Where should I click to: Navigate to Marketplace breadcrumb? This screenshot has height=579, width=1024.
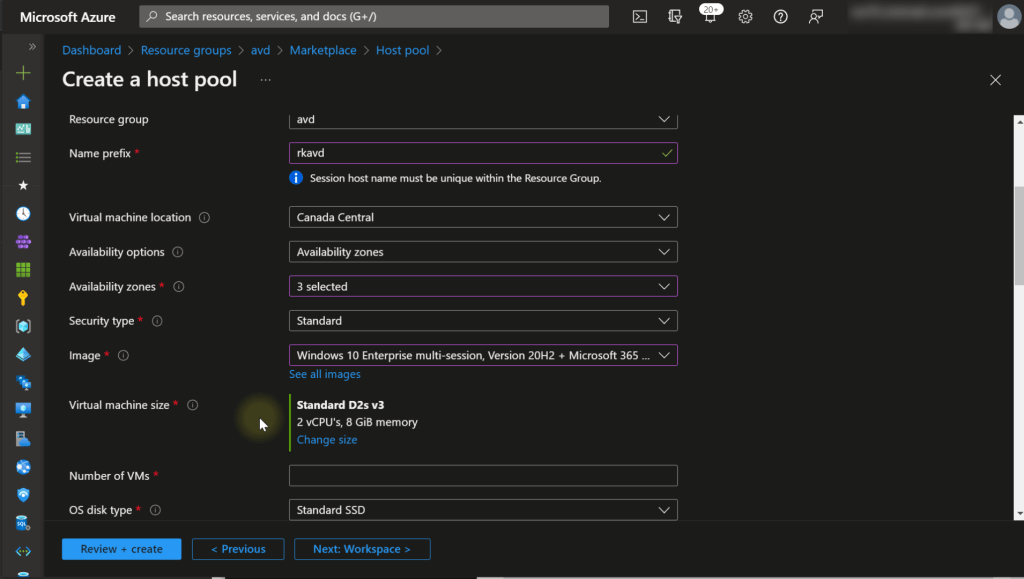pyautogui.click(x=323, y=50)
